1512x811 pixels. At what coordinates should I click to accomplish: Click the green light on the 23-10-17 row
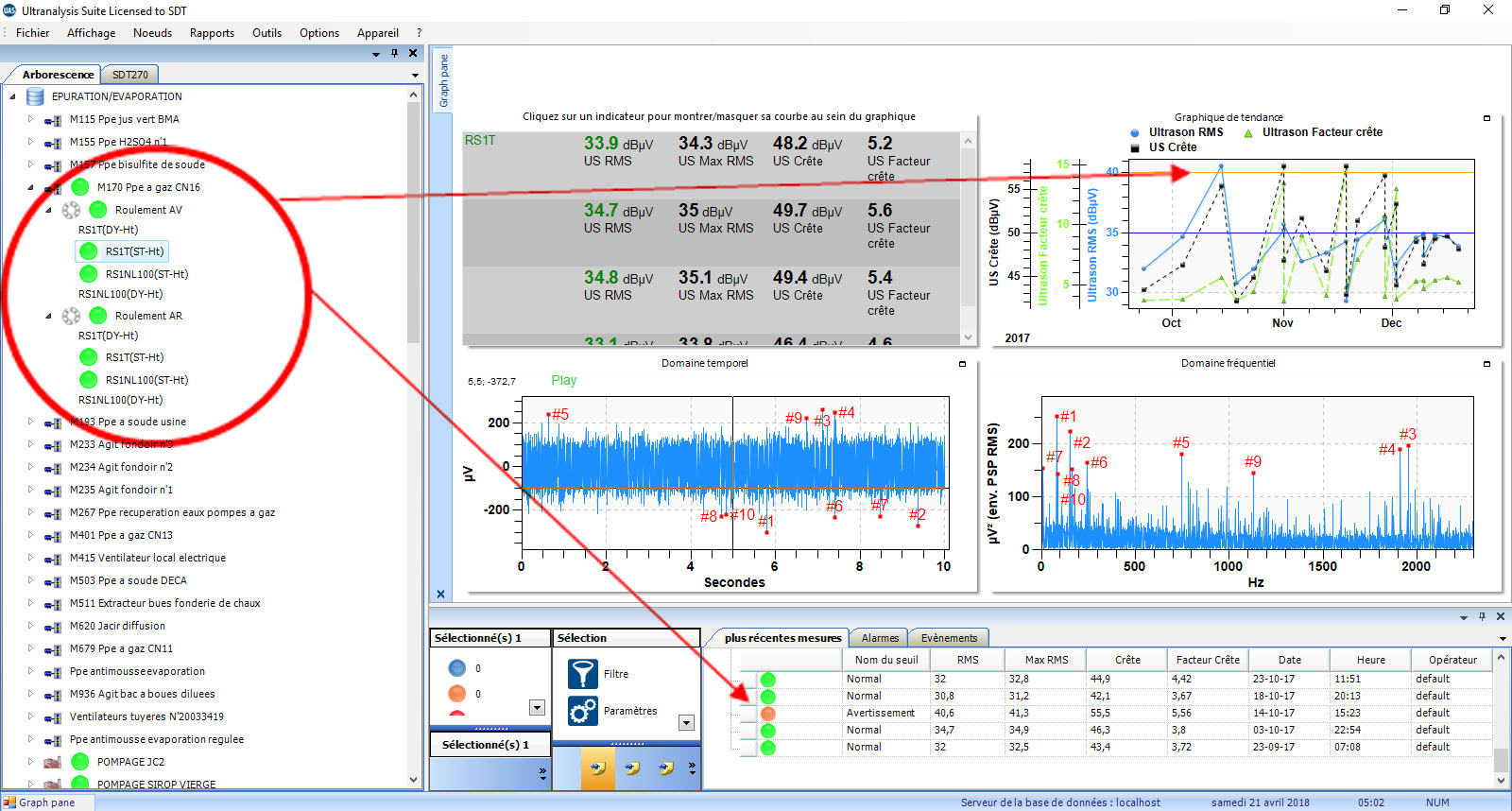click(768, 680)
